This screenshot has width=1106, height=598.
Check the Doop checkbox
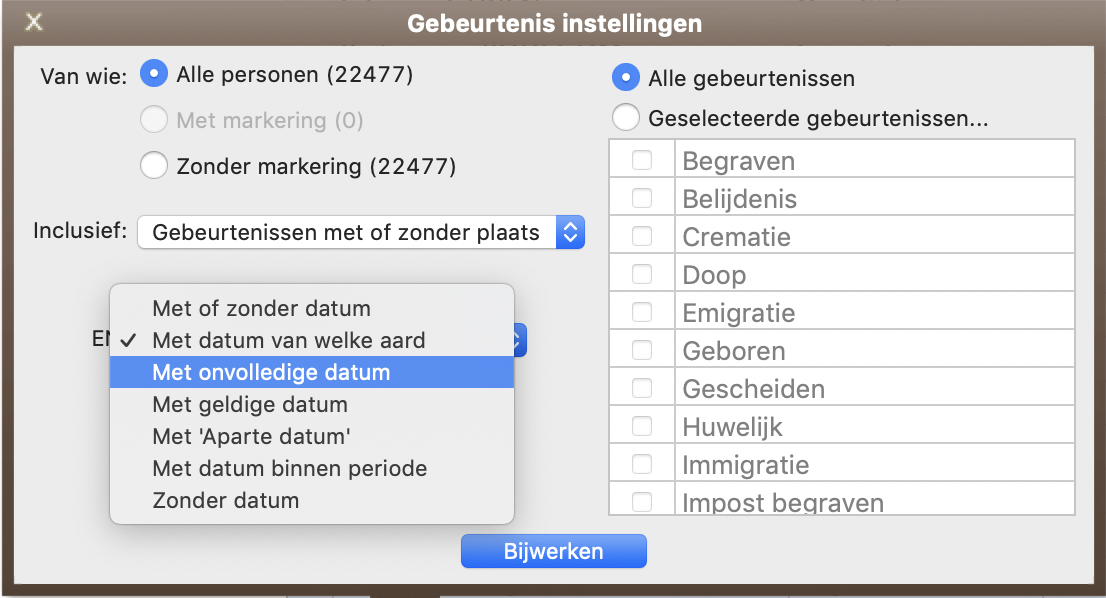coord(642,275)
